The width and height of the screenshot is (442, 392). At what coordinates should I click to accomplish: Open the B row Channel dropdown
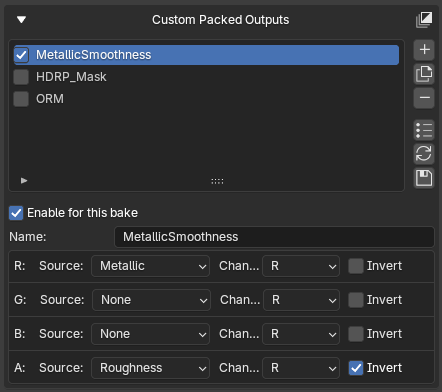tap(301, 334)
